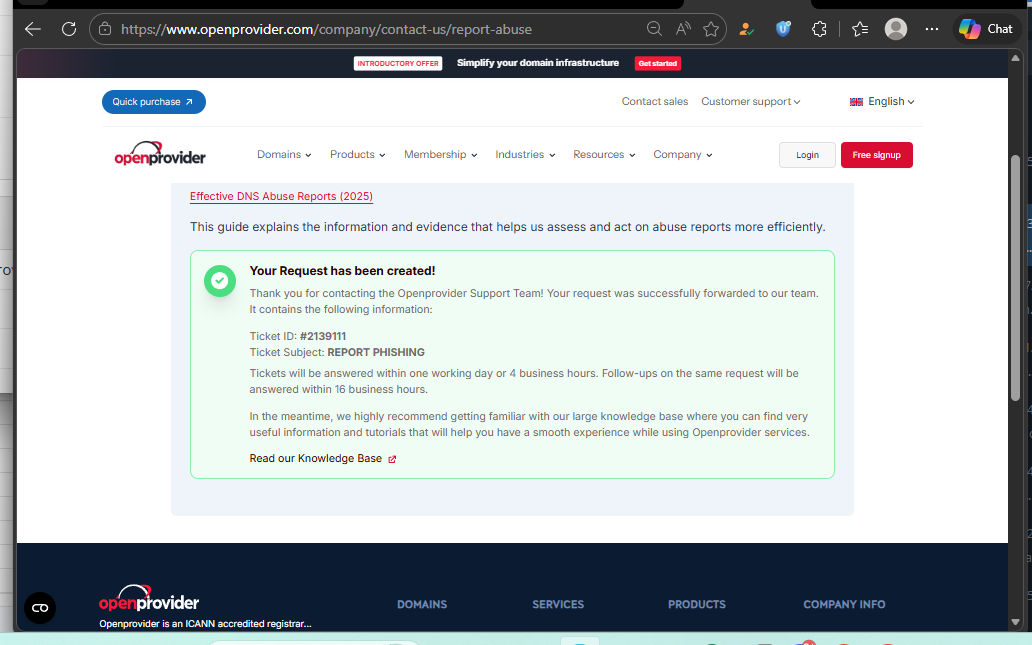Click the Your Request has been created heading
The height and width of the screenshot is (645, 1032).
[342, 271]
